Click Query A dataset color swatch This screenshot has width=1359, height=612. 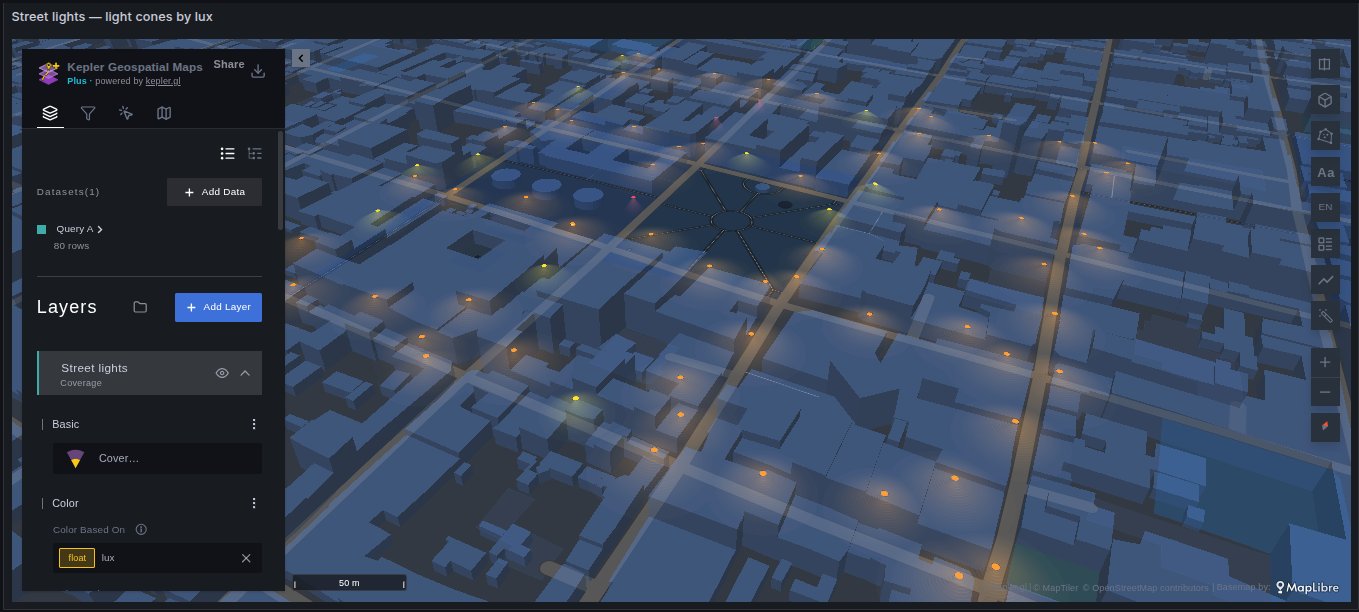click(x=42, y=229)
